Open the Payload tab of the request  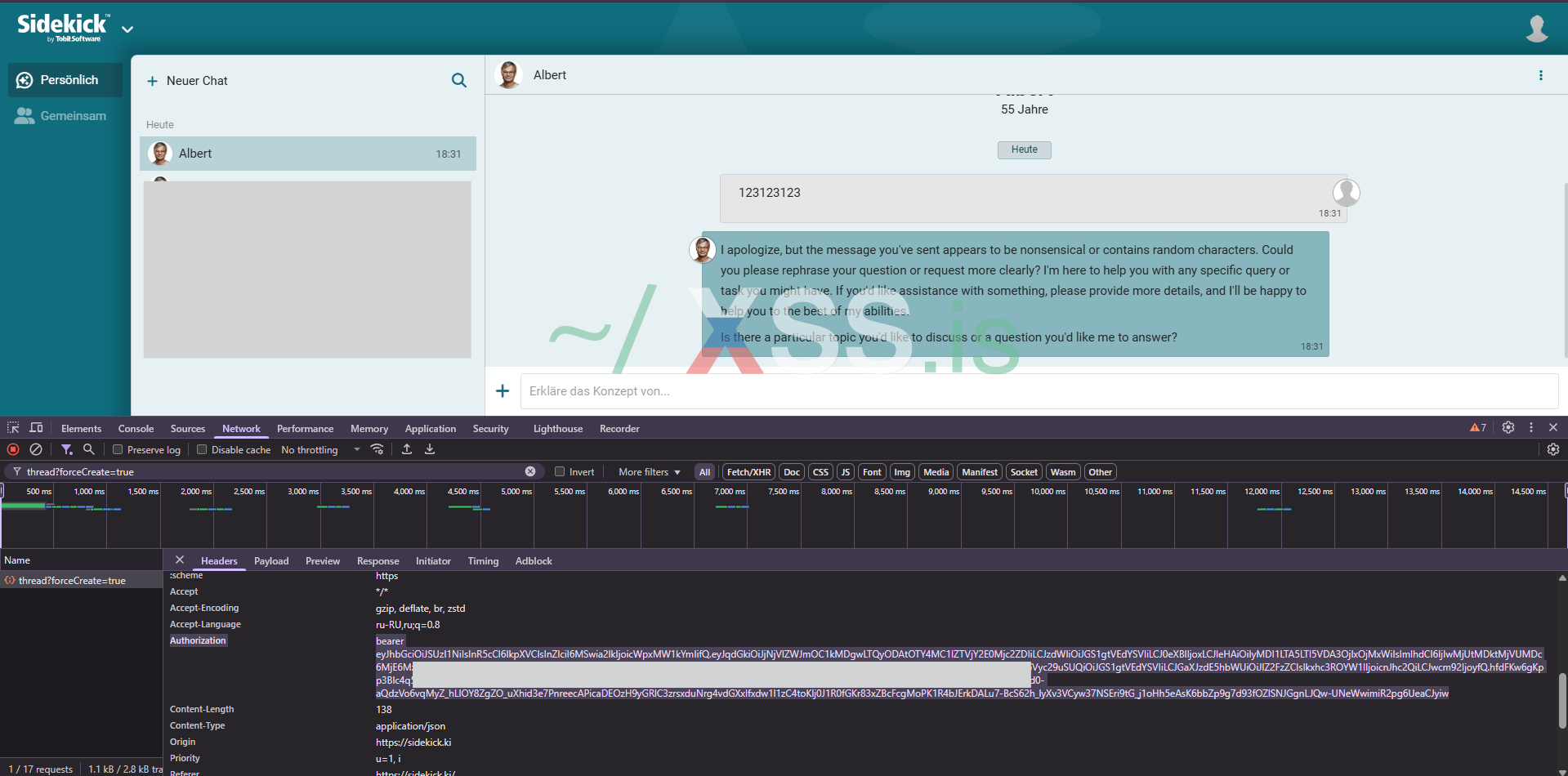[x=271, y=561]
